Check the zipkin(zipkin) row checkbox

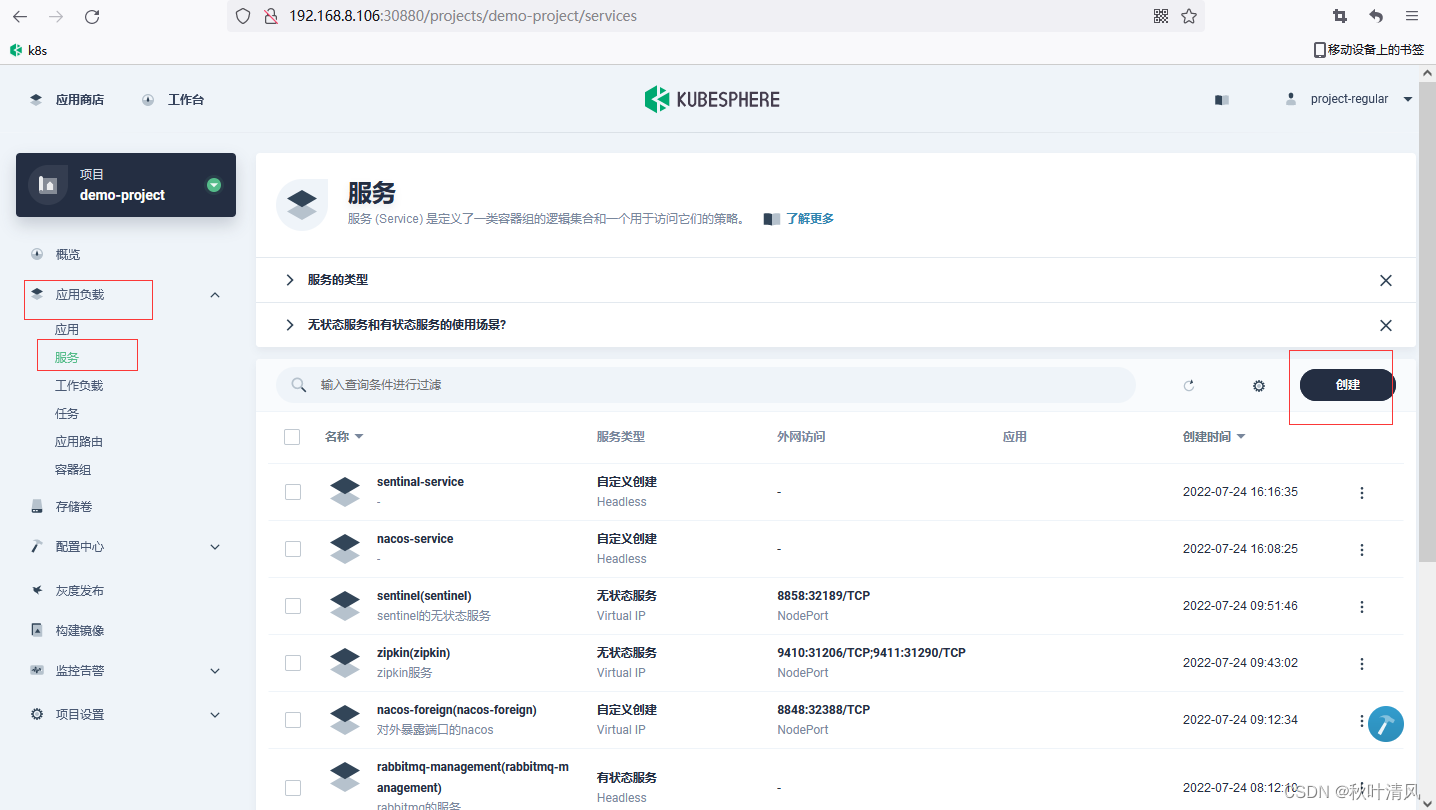click(x=293, y=663)
